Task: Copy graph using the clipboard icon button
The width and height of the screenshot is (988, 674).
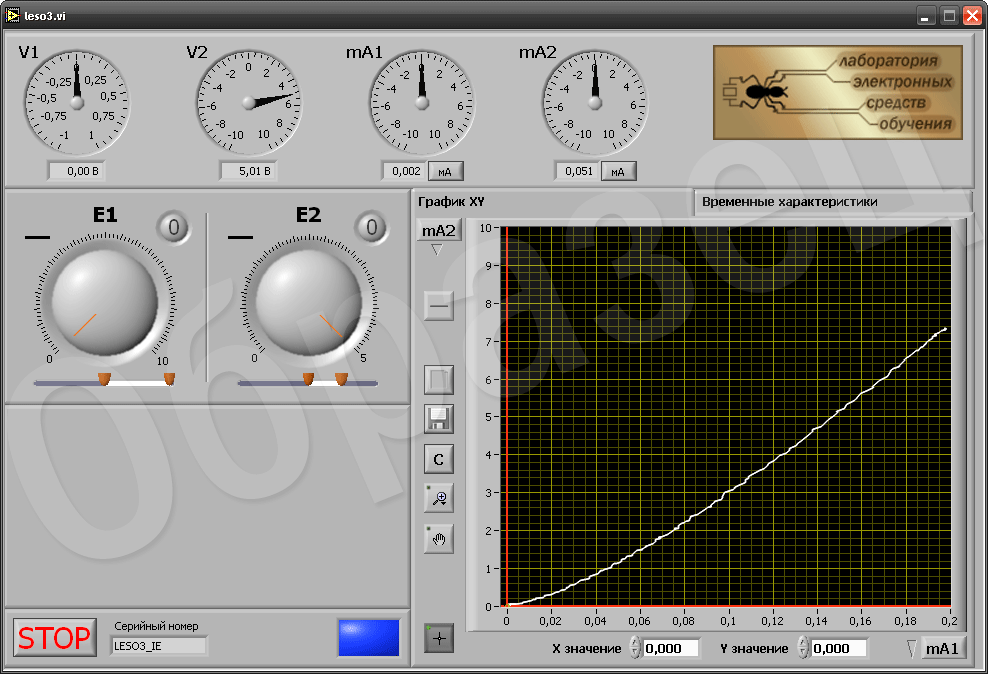Action: click(x=439, y=380)
